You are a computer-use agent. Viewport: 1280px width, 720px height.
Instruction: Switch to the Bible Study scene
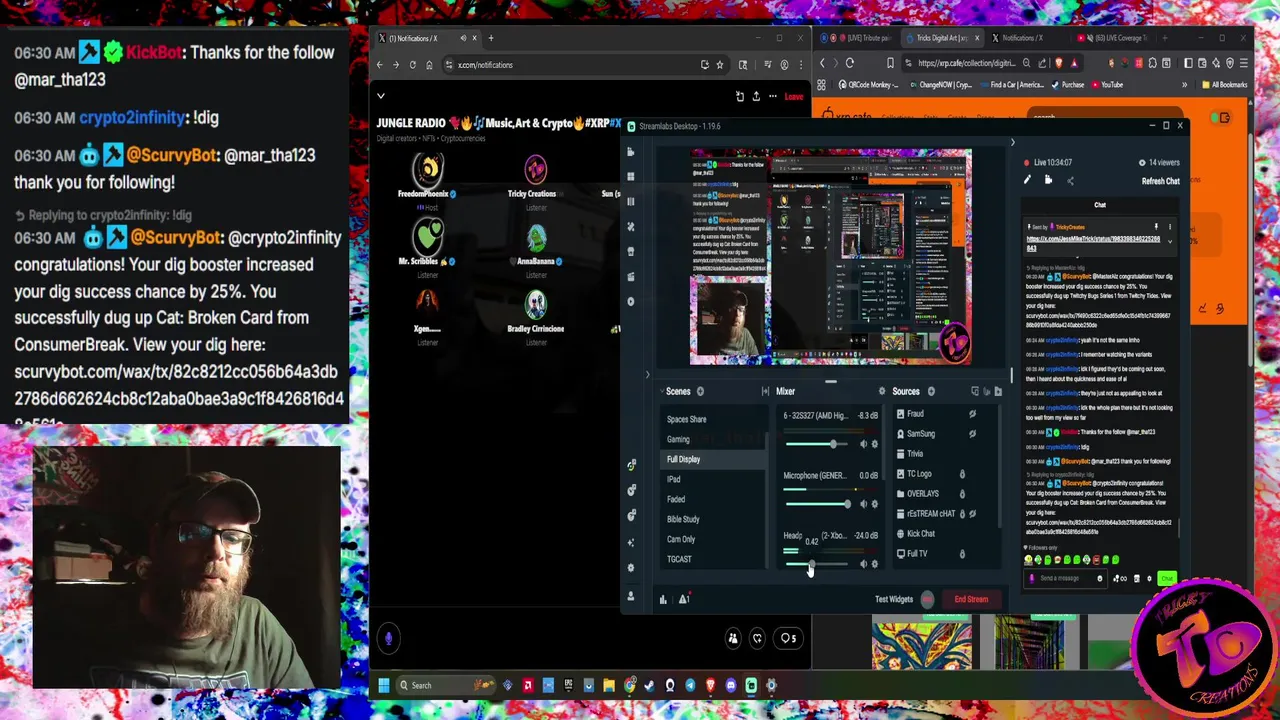click(x=683, y=519)
